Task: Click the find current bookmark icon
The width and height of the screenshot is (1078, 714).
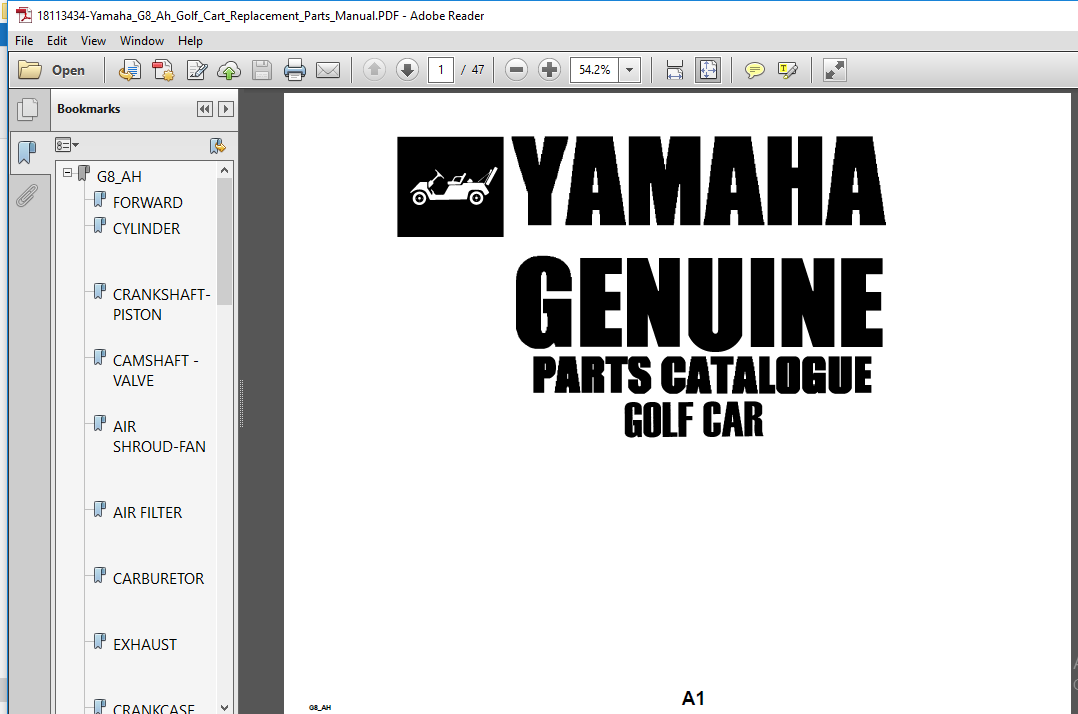Action: [x=217, y=146]
